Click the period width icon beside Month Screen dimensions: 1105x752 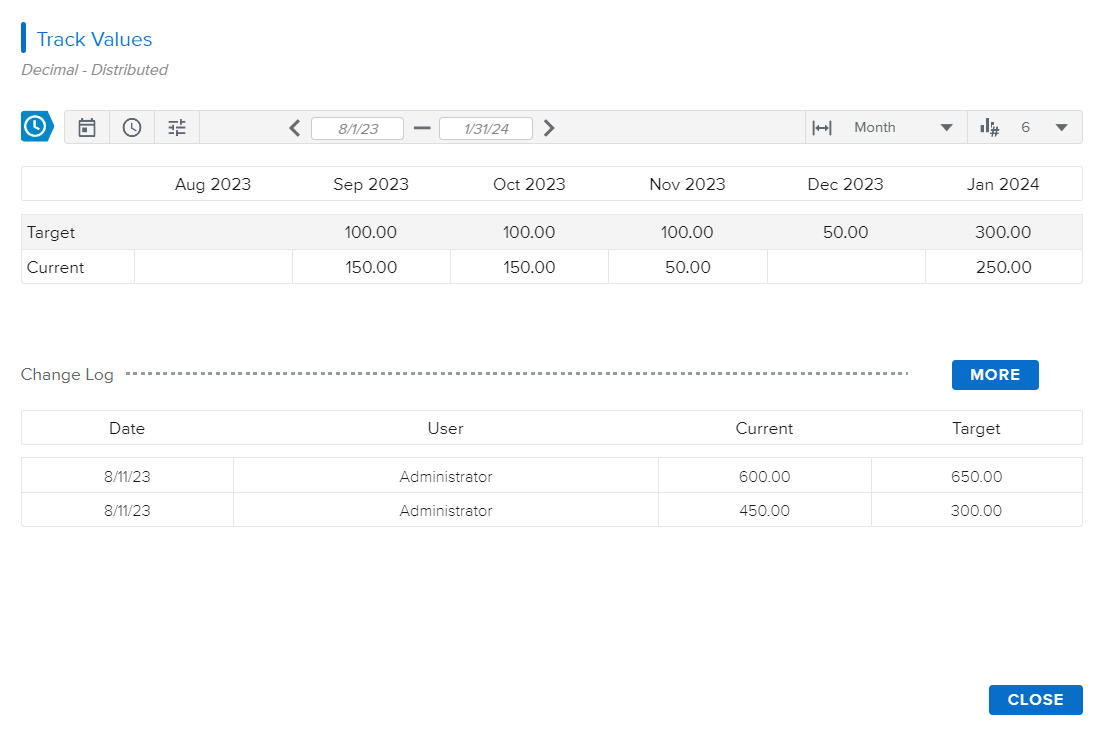(x=822, y=128)
